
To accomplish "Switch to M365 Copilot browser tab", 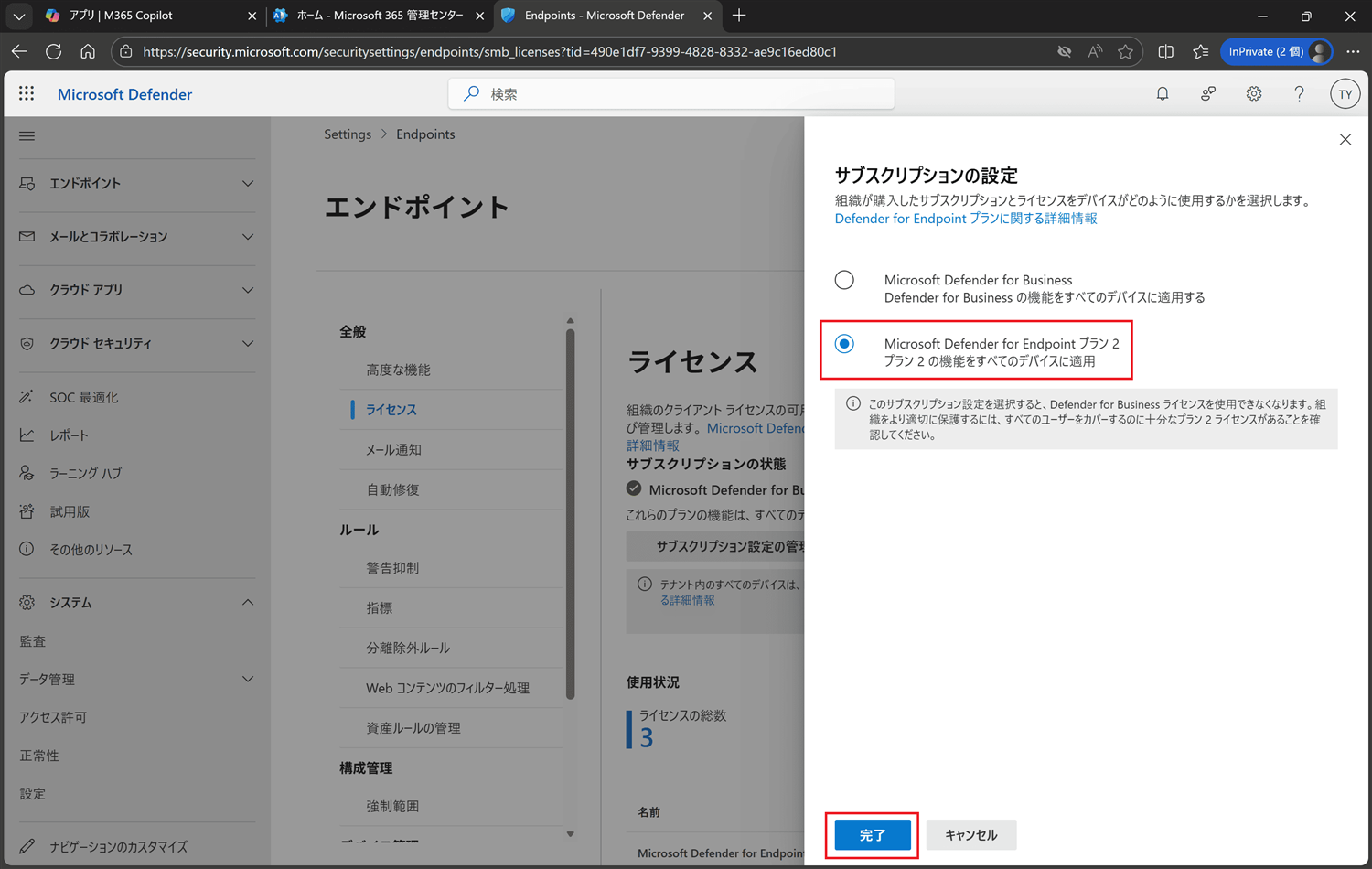I will point(151,16).
